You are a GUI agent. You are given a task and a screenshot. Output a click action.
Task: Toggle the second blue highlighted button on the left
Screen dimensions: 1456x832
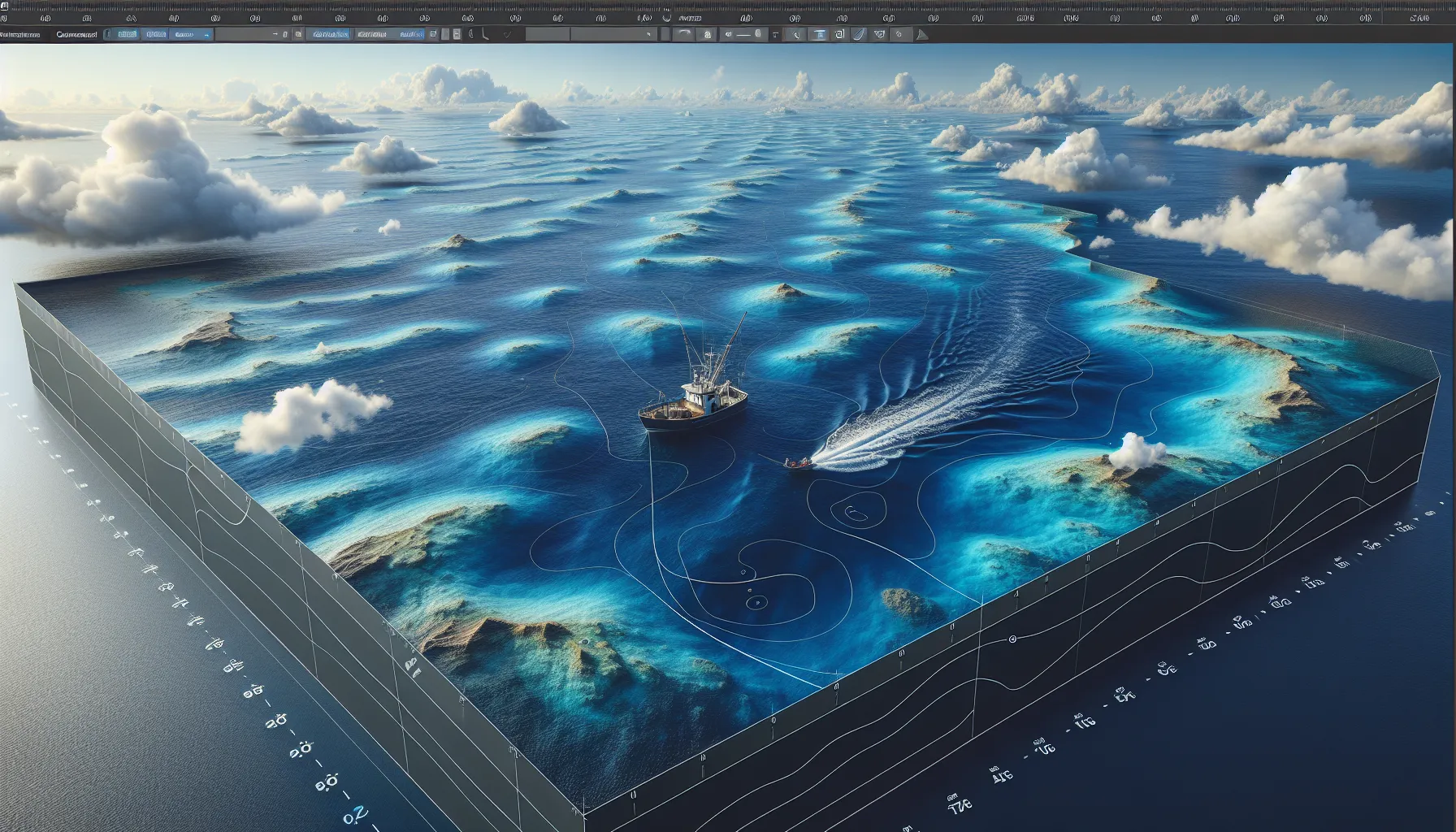[x=155, y=34]
